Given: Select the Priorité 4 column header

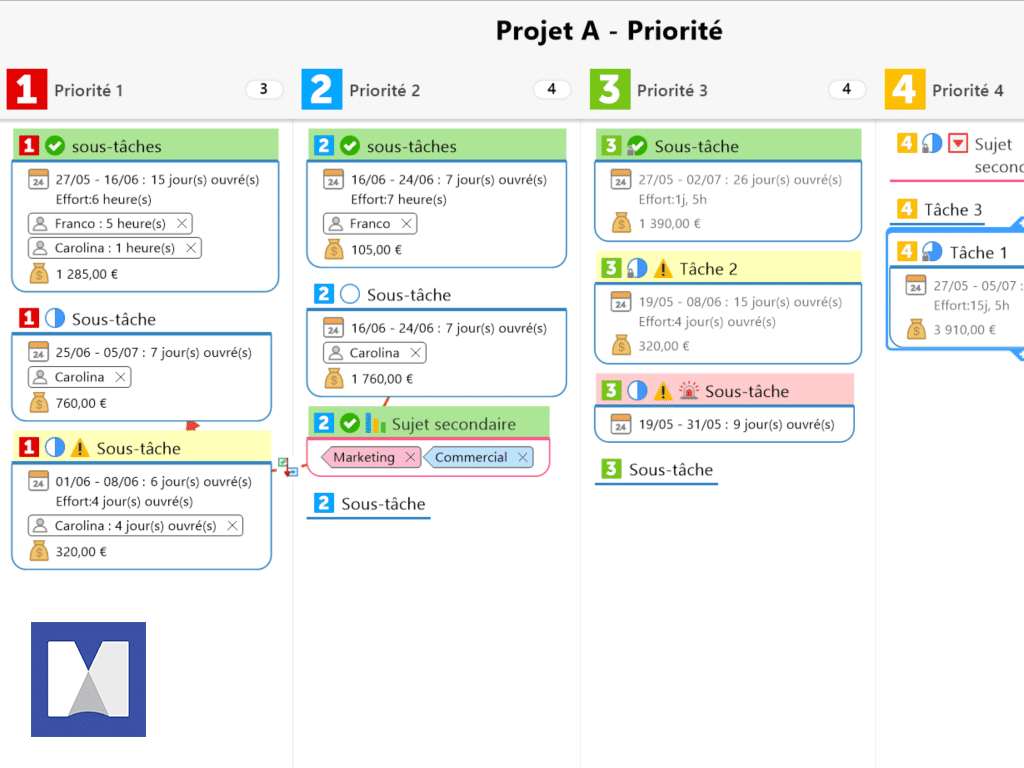Looking at the screenshot, I should (967, 90).
